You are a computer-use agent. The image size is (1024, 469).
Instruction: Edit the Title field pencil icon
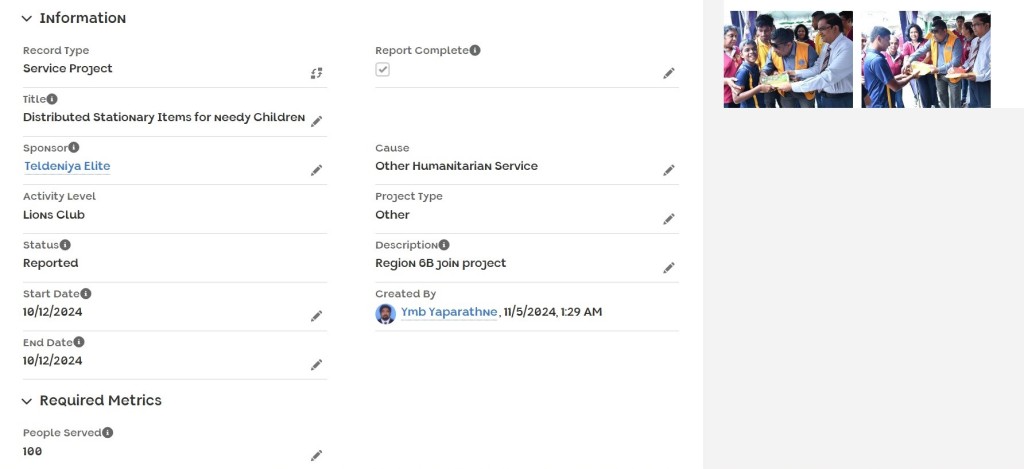coord(317,121)
